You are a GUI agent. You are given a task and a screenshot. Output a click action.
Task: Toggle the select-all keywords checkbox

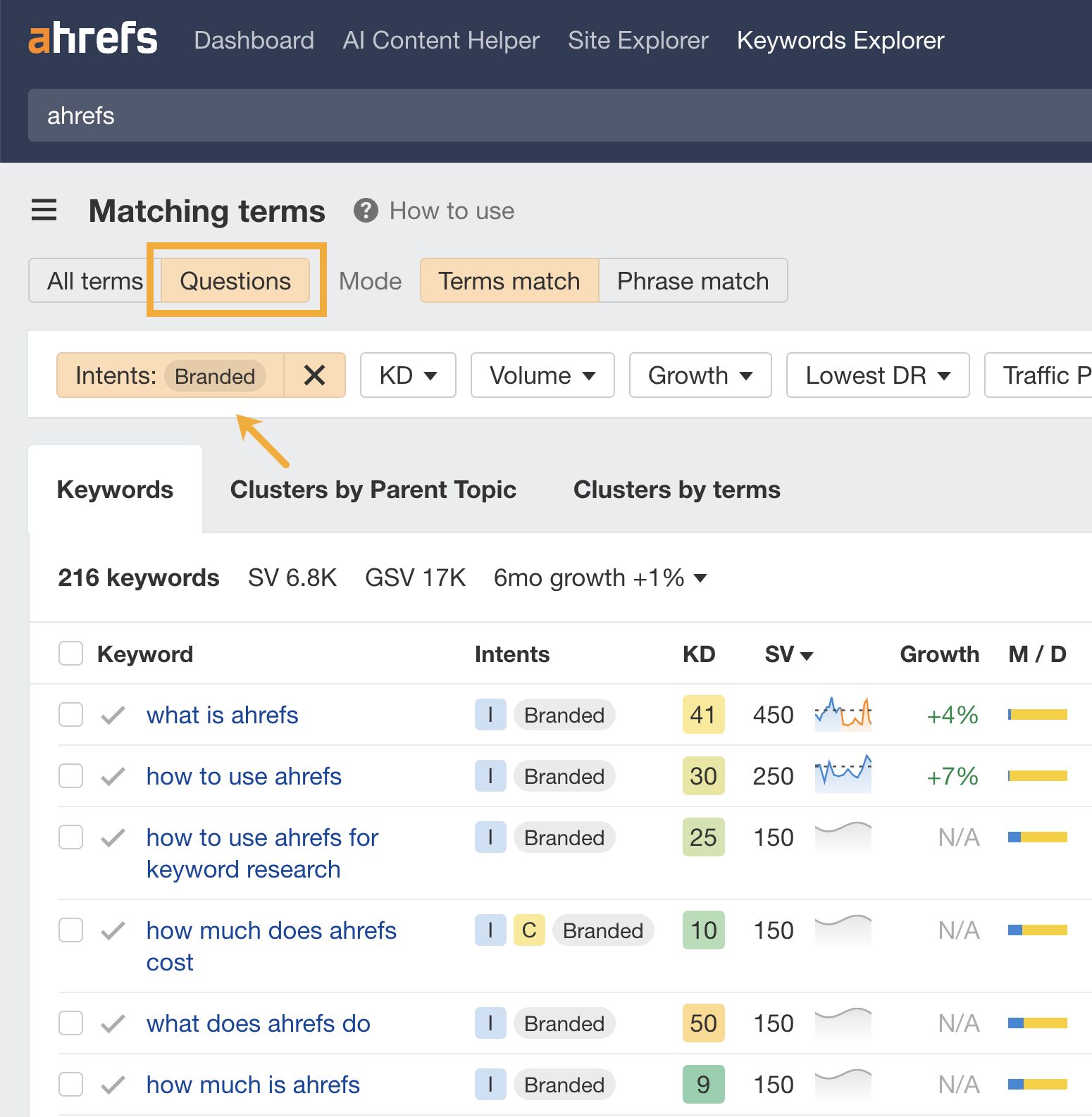click(x=70, y=654)
